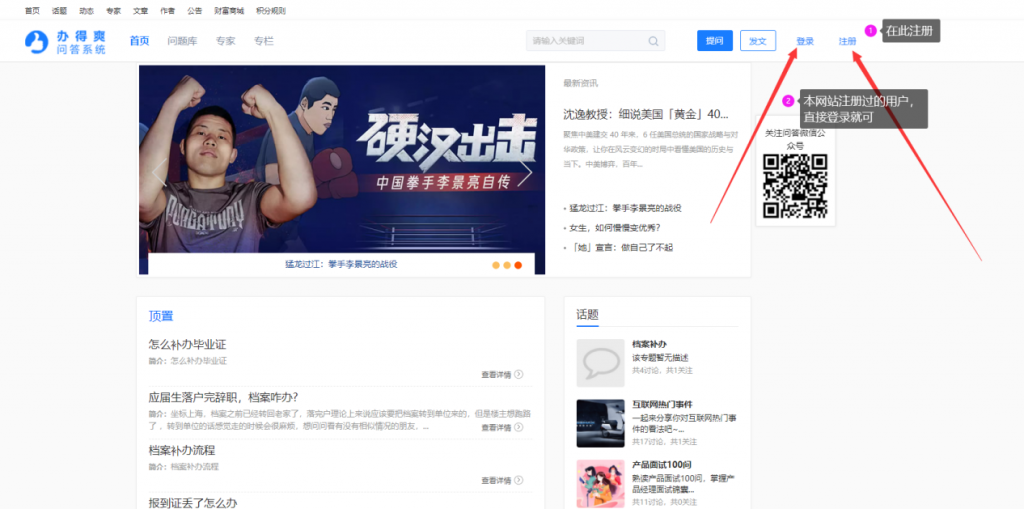
Task: Click the 顶置 section heading
Action: (x=161, y=316)
